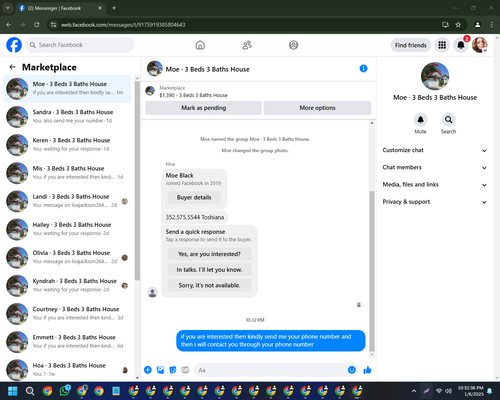Open more actions plus icon in composer

pos(148,370)
